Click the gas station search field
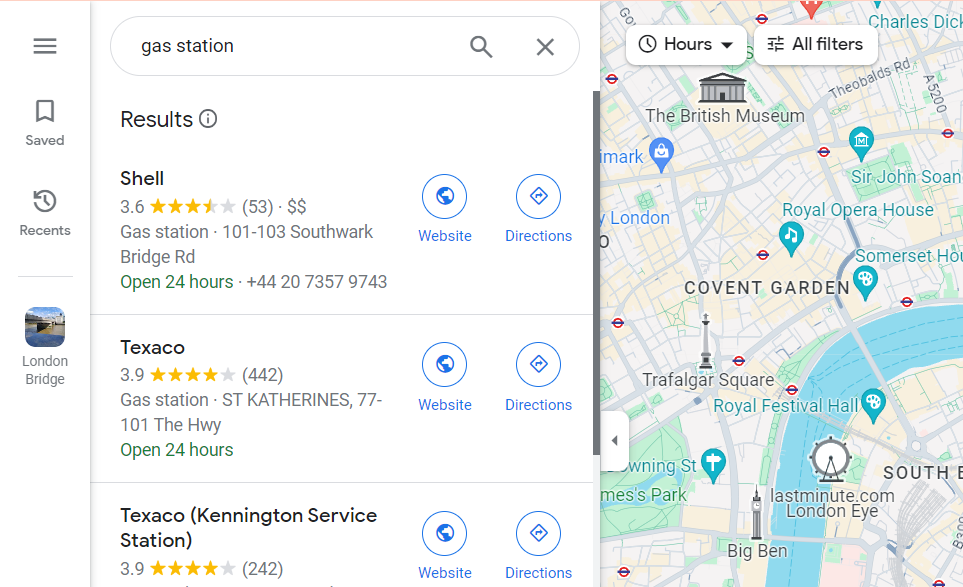The width and height of the screenshot is (963, 587). click(295, 46)
